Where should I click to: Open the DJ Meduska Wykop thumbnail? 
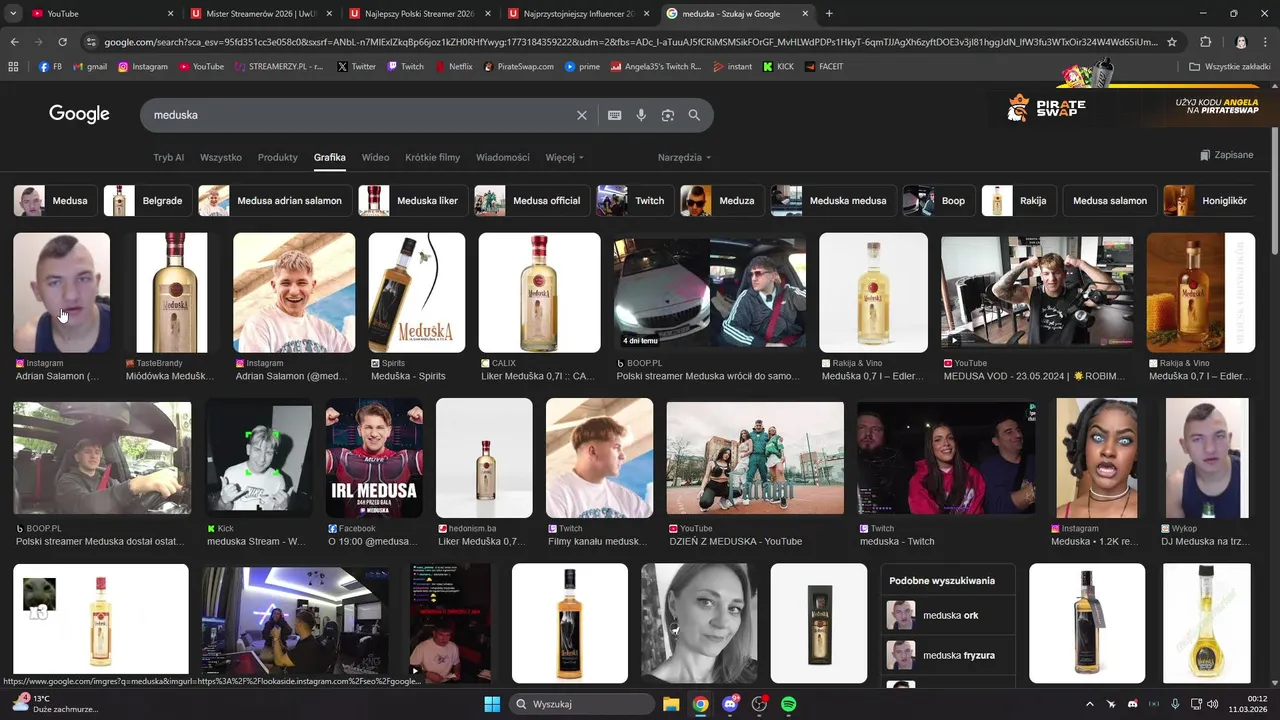point(1206,457)
